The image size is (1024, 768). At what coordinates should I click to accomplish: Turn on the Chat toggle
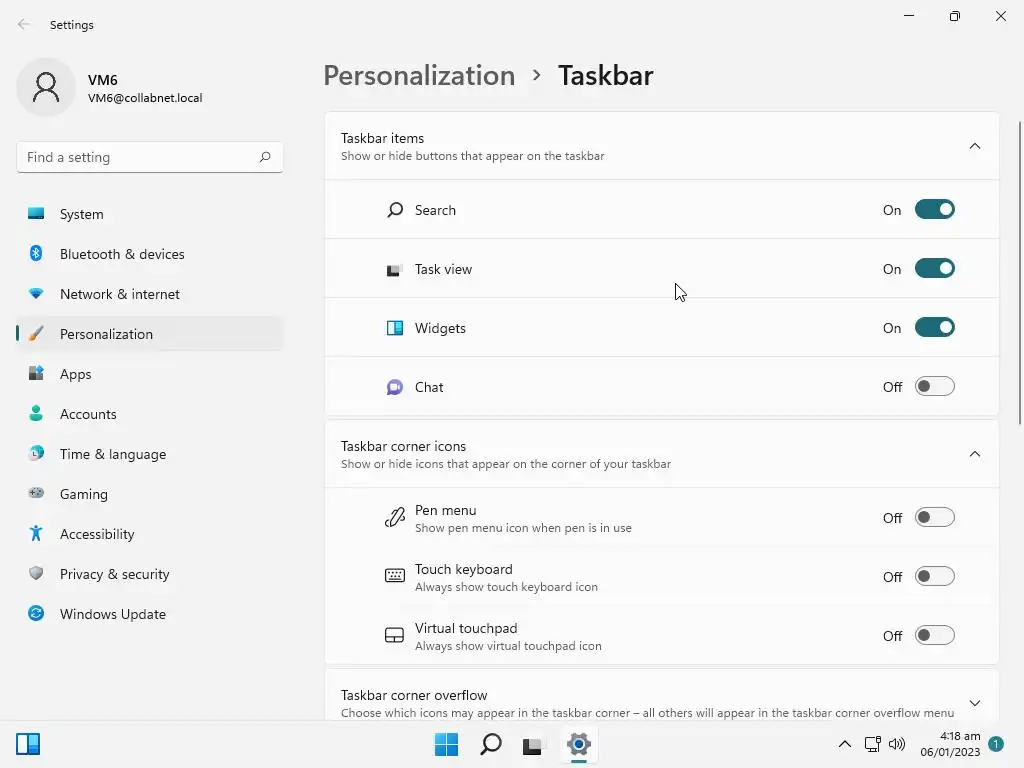935,387
